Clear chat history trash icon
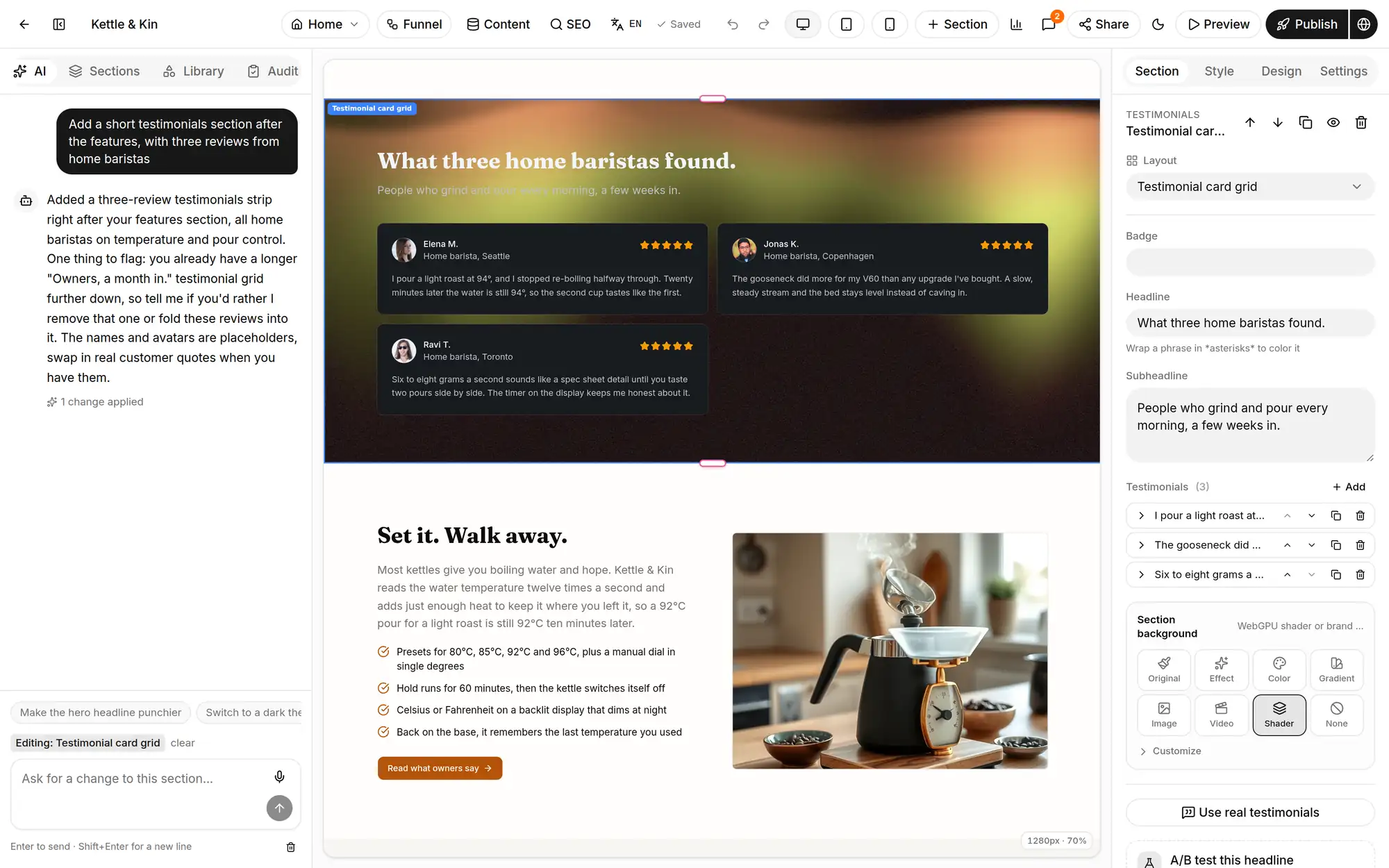The width and height of the screenshot is (1389, 868). coord(291,846)
